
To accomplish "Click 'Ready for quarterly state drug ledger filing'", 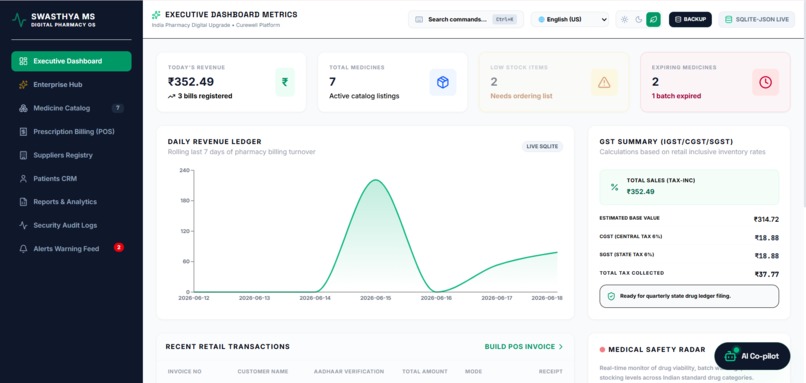I will 675,296.
